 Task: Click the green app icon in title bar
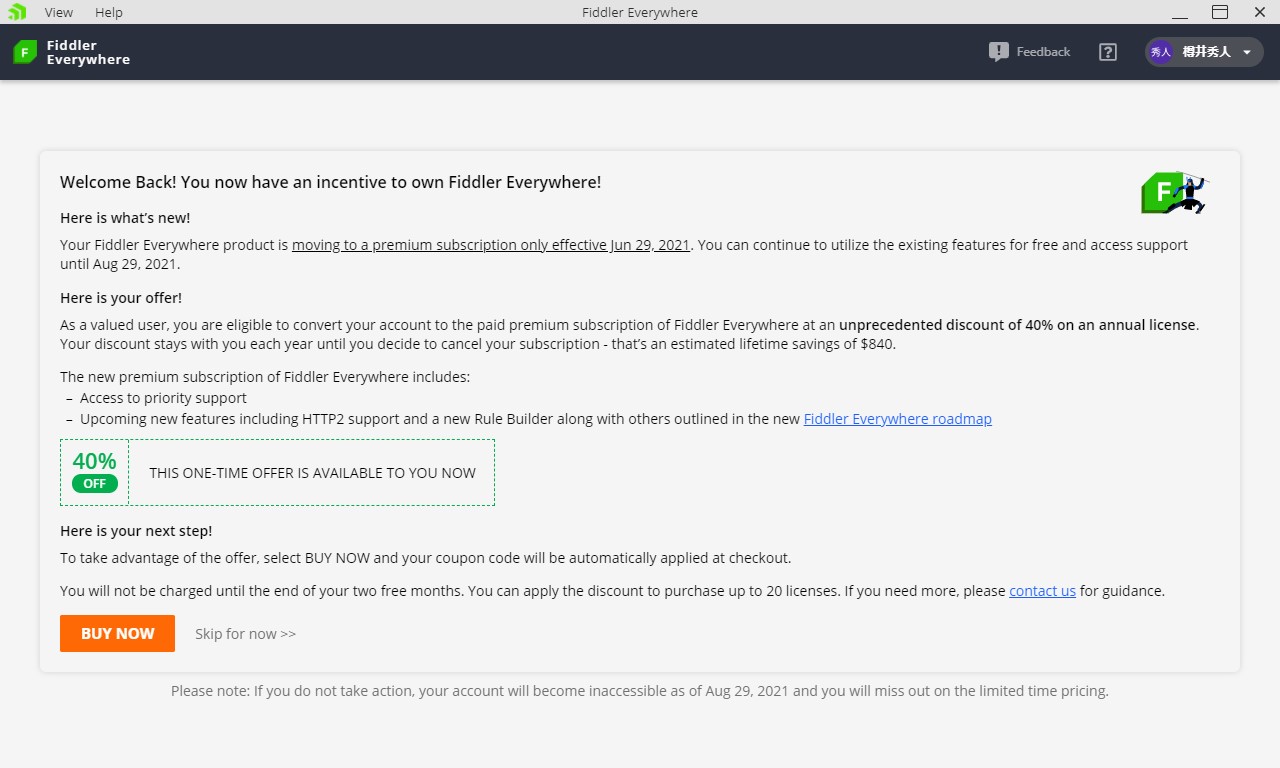coord(17,12)
